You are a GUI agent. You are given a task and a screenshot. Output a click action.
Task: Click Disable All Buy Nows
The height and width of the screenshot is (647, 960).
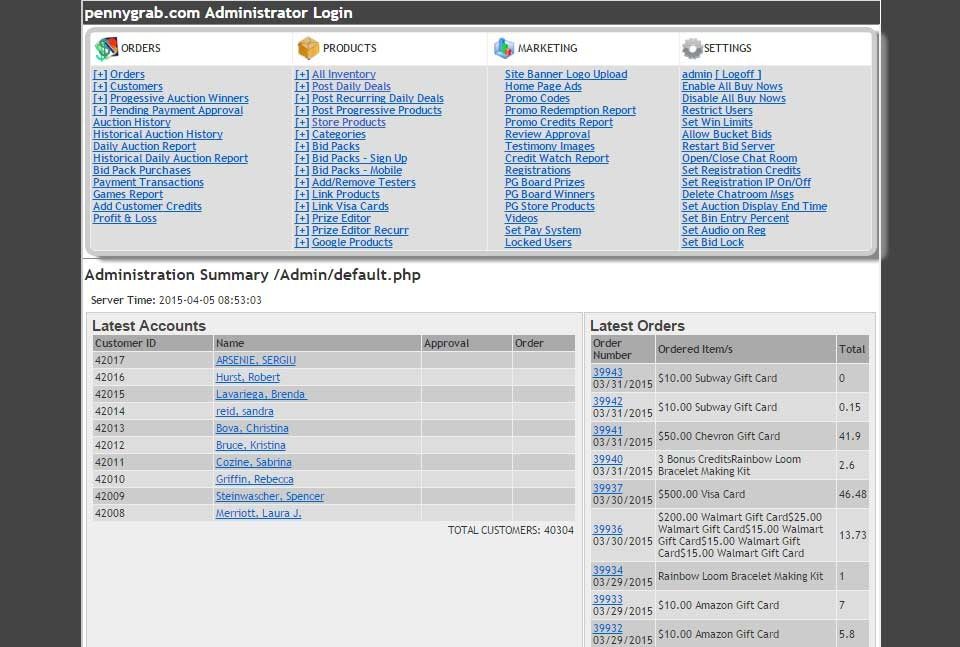pyautogui.click(x=734, y=98)
